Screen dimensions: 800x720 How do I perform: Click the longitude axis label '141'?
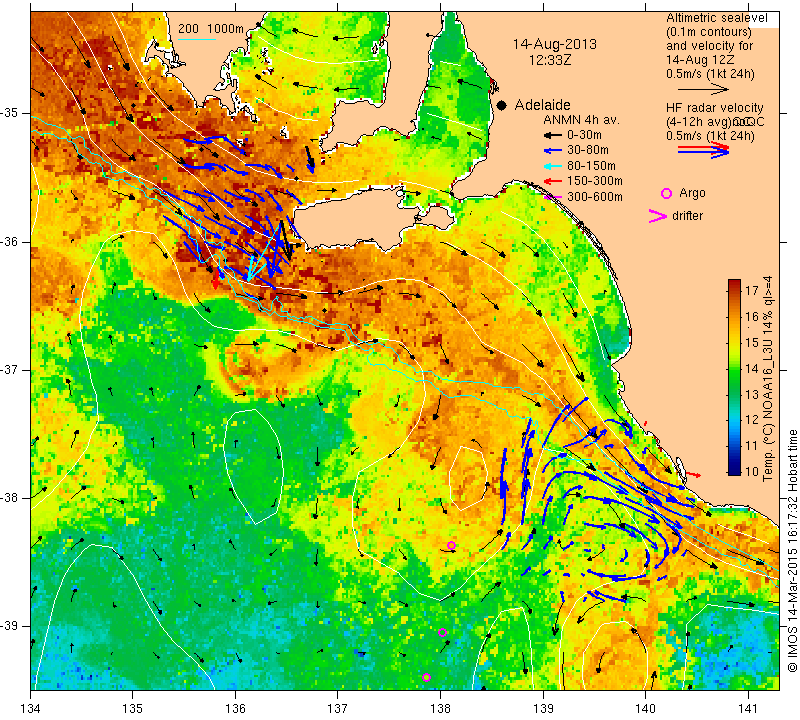tap(748, 709)
